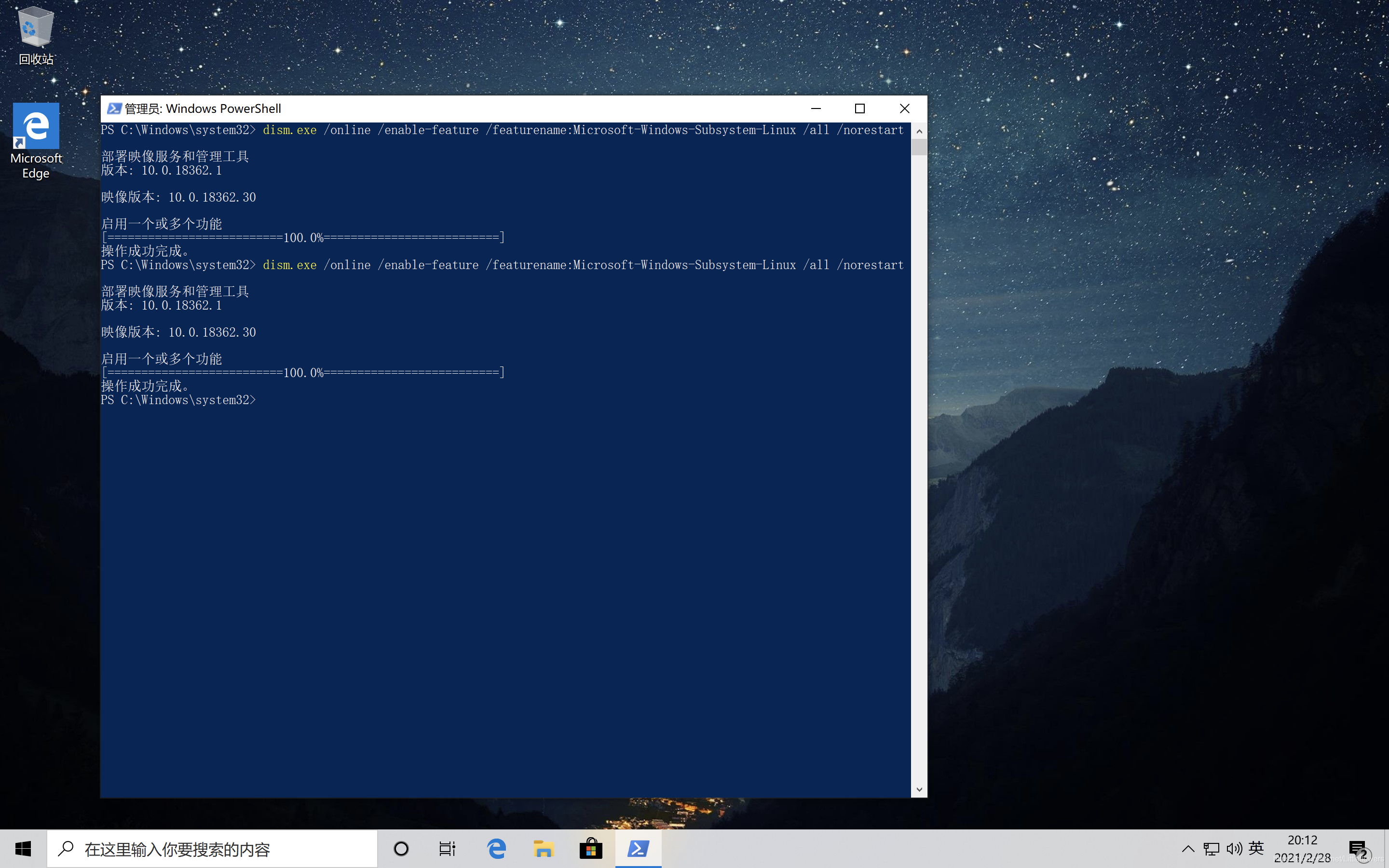Viewport: 1389px width, 868px height.
Task: Maximize the PowerShell window
Action: [860, 108]
